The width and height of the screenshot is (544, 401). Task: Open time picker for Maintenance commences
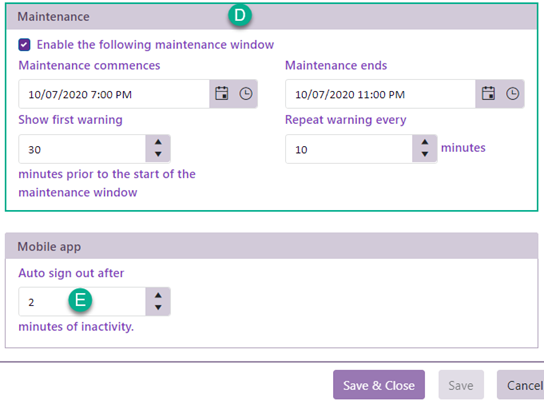246,94
